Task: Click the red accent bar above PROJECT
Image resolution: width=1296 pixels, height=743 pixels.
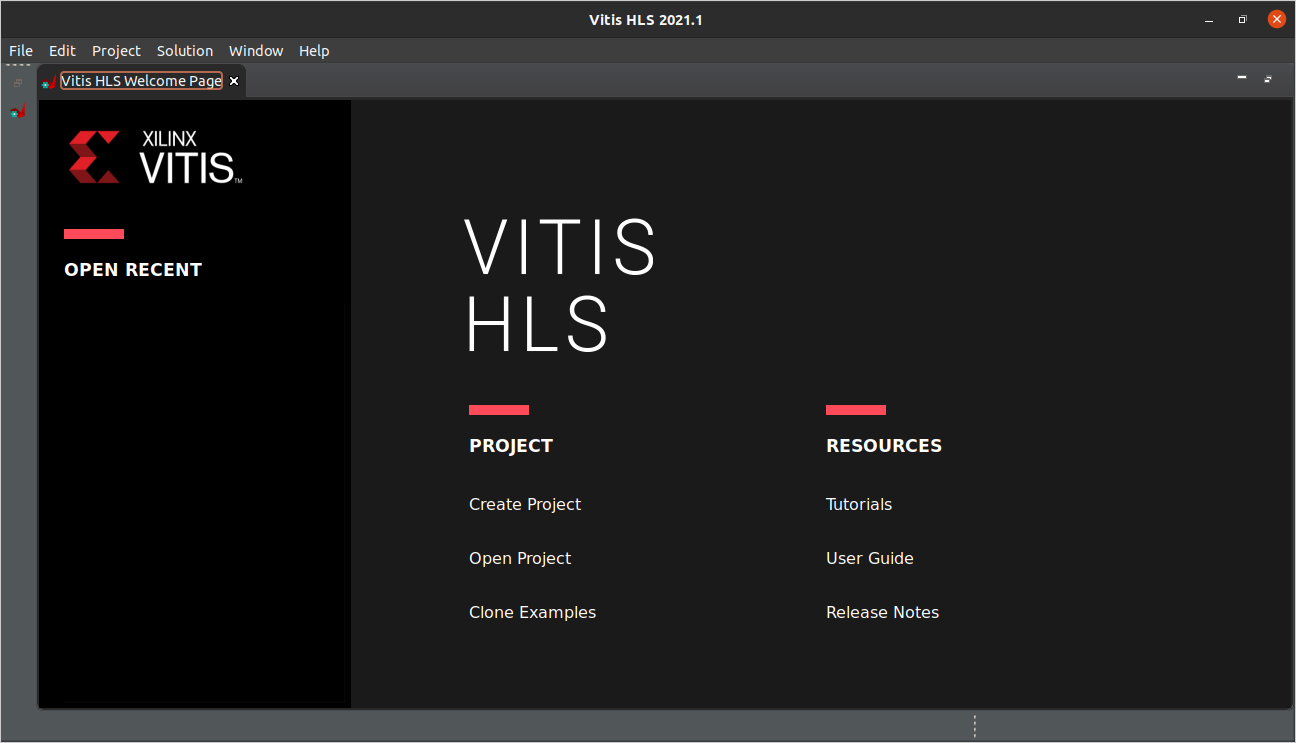Action: pyautogui.click(x=498, y=410)
